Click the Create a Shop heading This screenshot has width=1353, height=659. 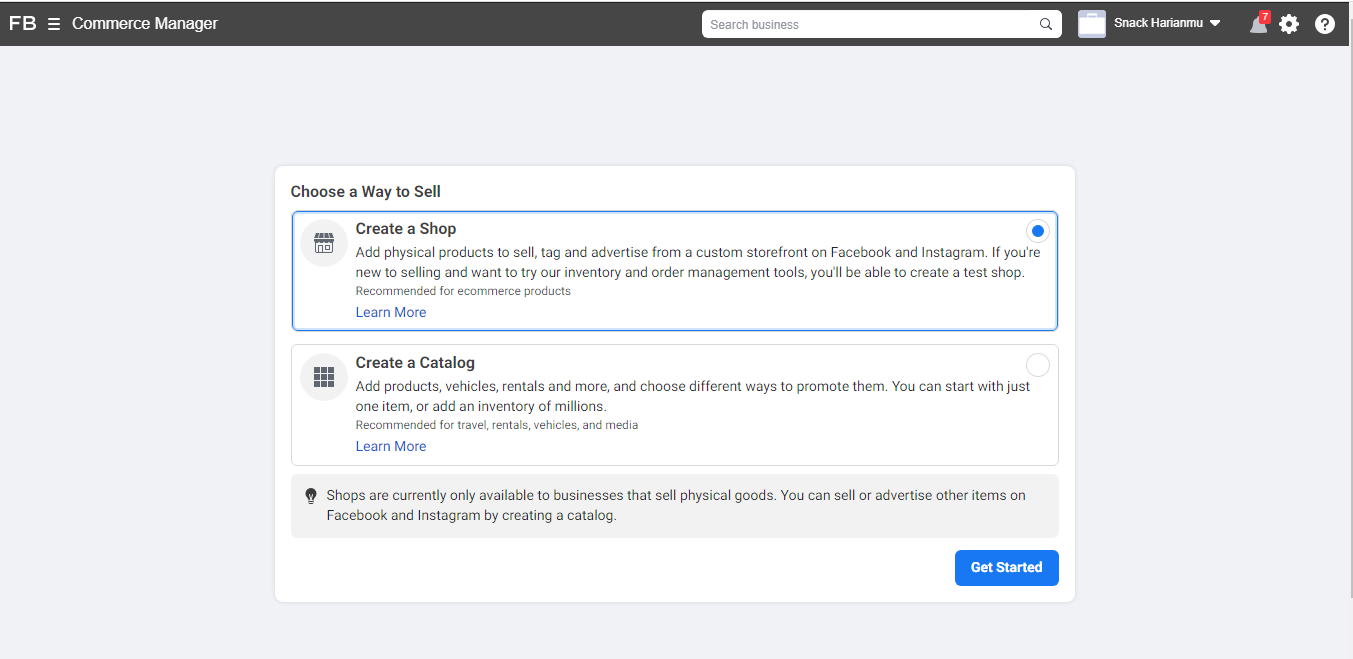(406, 229)
